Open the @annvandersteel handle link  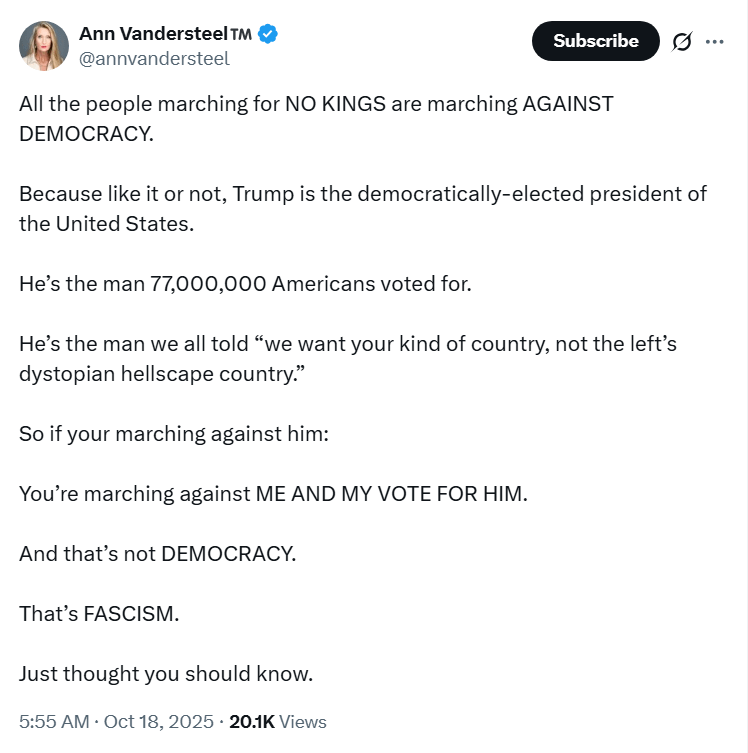[154, 58]
